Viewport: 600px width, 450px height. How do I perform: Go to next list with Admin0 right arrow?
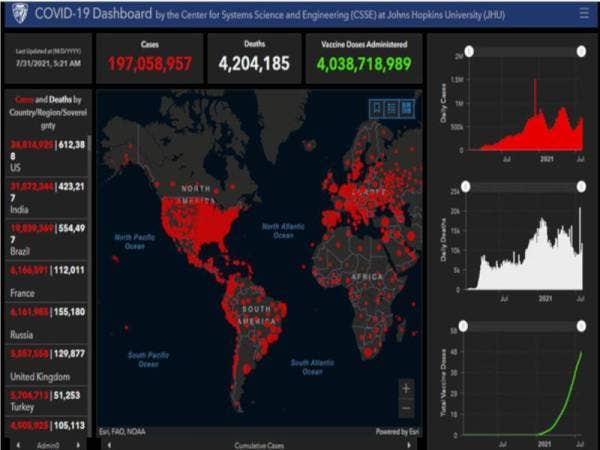(80, 443)
